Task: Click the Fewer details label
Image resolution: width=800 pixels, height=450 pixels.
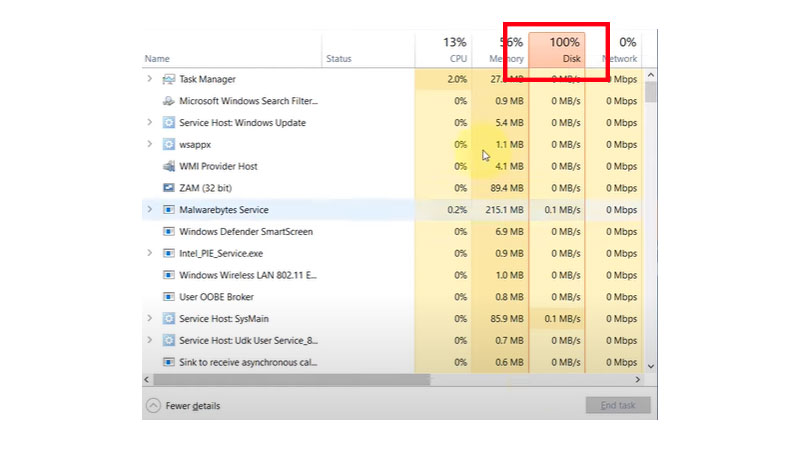Action: coord(193,406)
